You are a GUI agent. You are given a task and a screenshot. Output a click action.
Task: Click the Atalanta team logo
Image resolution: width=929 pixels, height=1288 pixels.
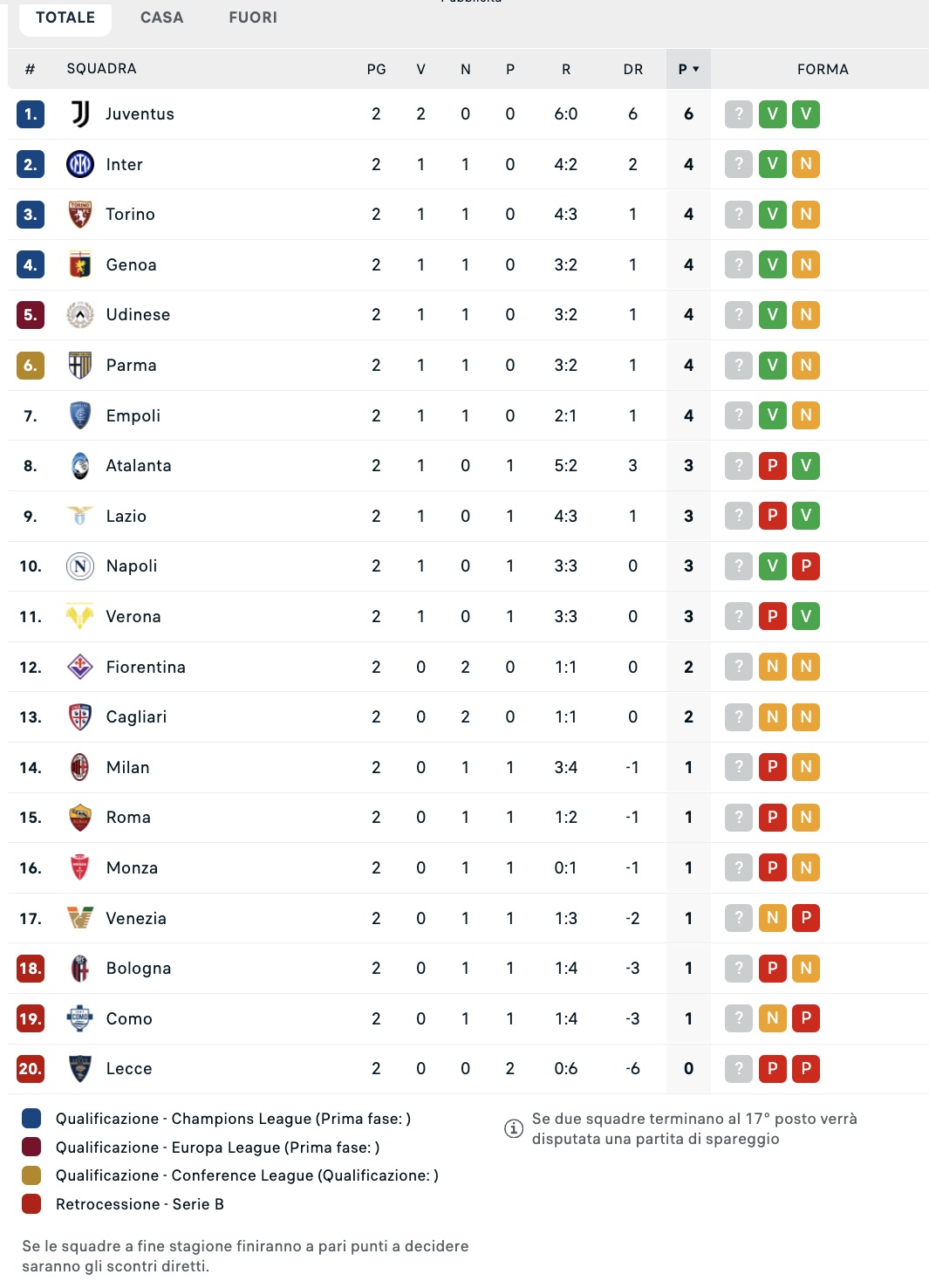[80, 466]
